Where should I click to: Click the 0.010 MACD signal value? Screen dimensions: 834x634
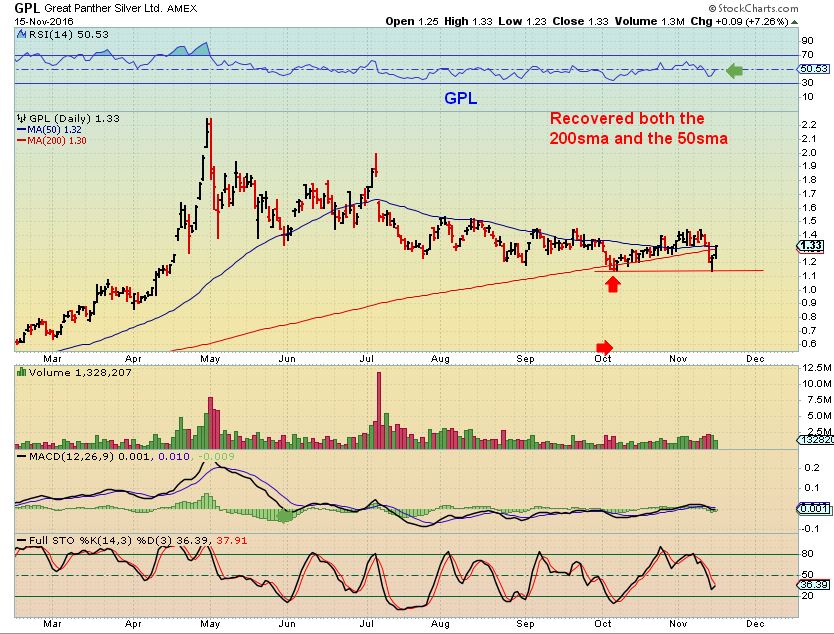[x=174, y=456]
